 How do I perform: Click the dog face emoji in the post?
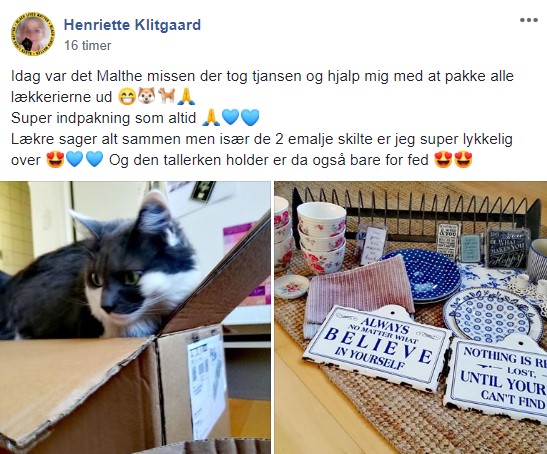click(x=147, y=97)
